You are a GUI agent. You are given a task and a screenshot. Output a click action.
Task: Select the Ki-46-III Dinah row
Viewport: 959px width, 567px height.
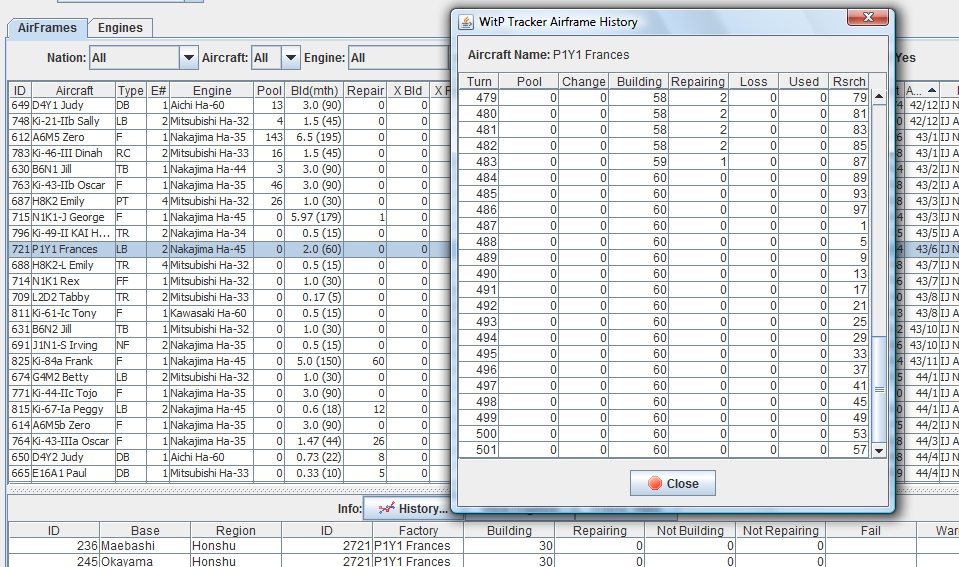tap(229, 153)
